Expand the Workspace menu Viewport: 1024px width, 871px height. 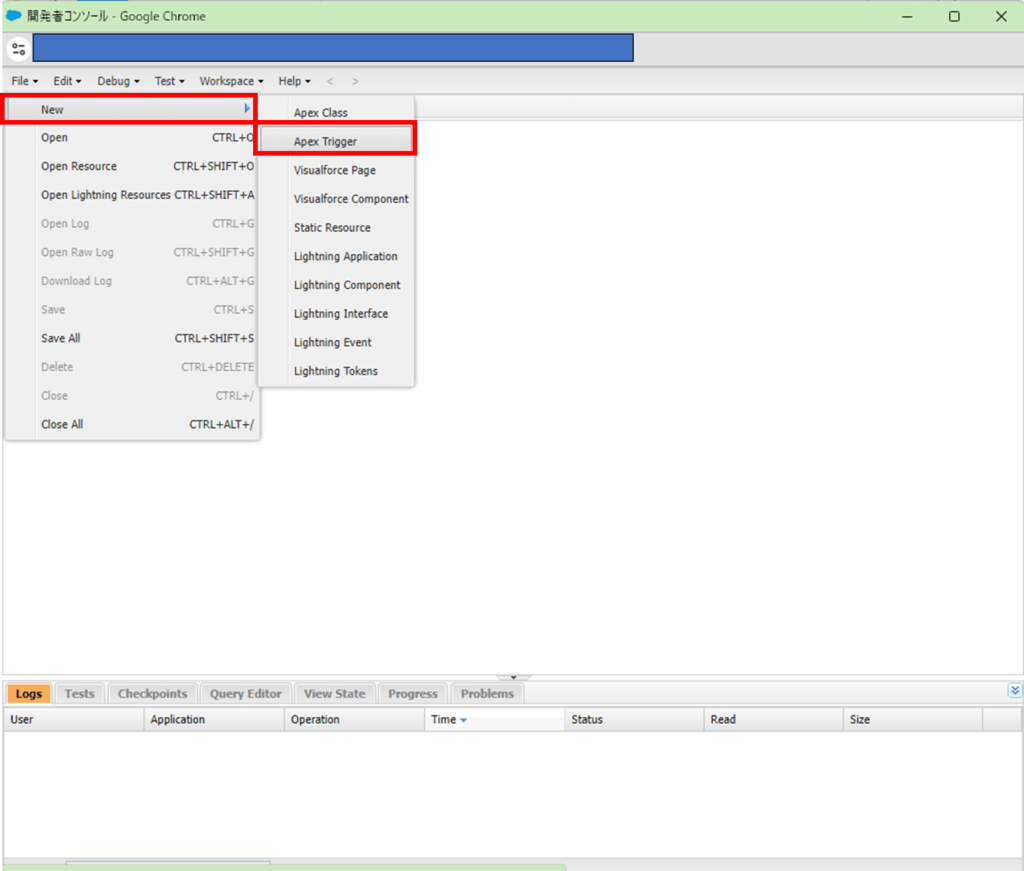click(x=231, y=81)
